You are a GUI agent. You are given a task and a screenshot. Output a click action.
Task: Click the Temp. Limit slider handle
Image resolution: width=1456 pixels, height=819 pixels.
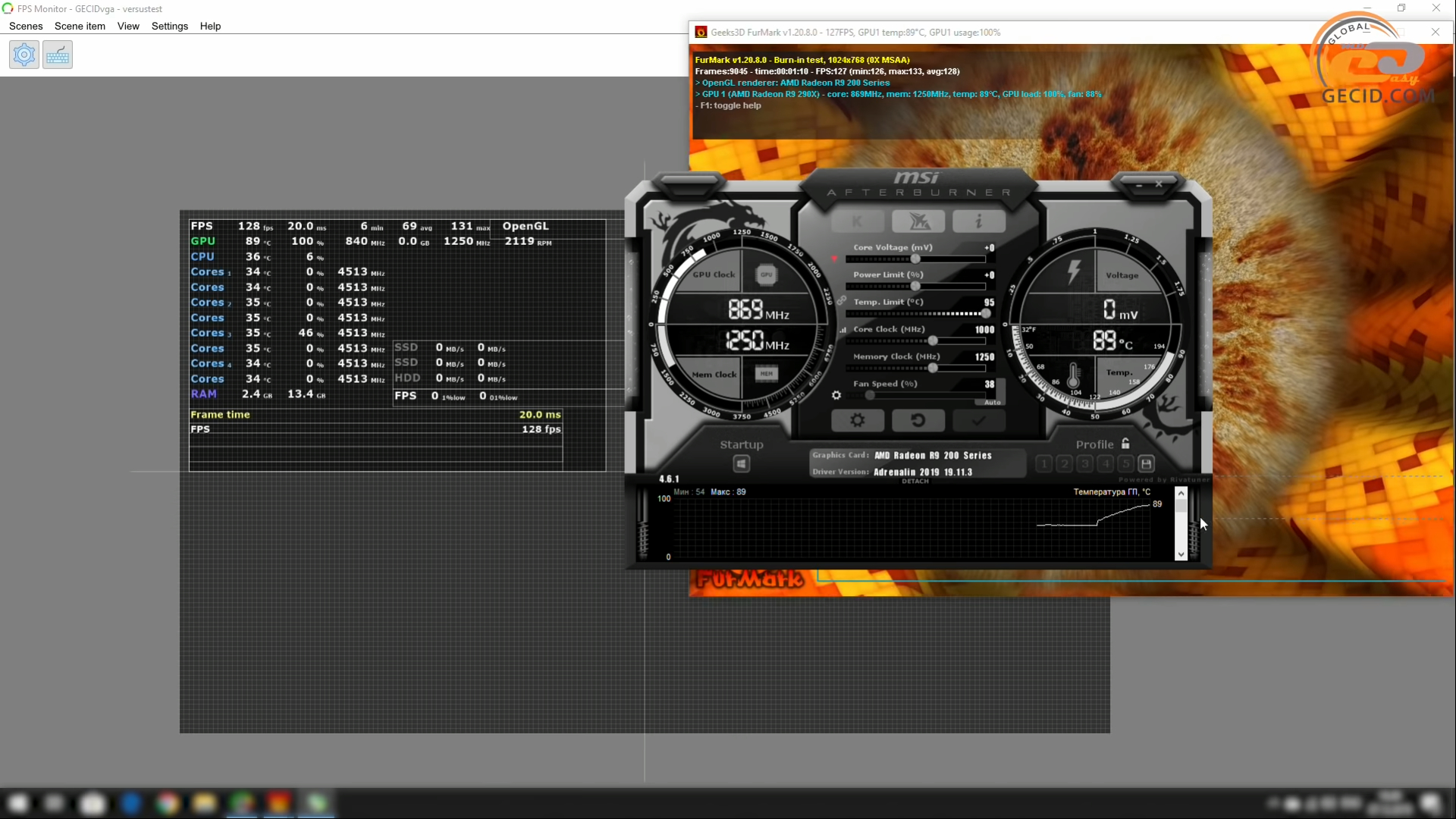click(x=986, y=313)
